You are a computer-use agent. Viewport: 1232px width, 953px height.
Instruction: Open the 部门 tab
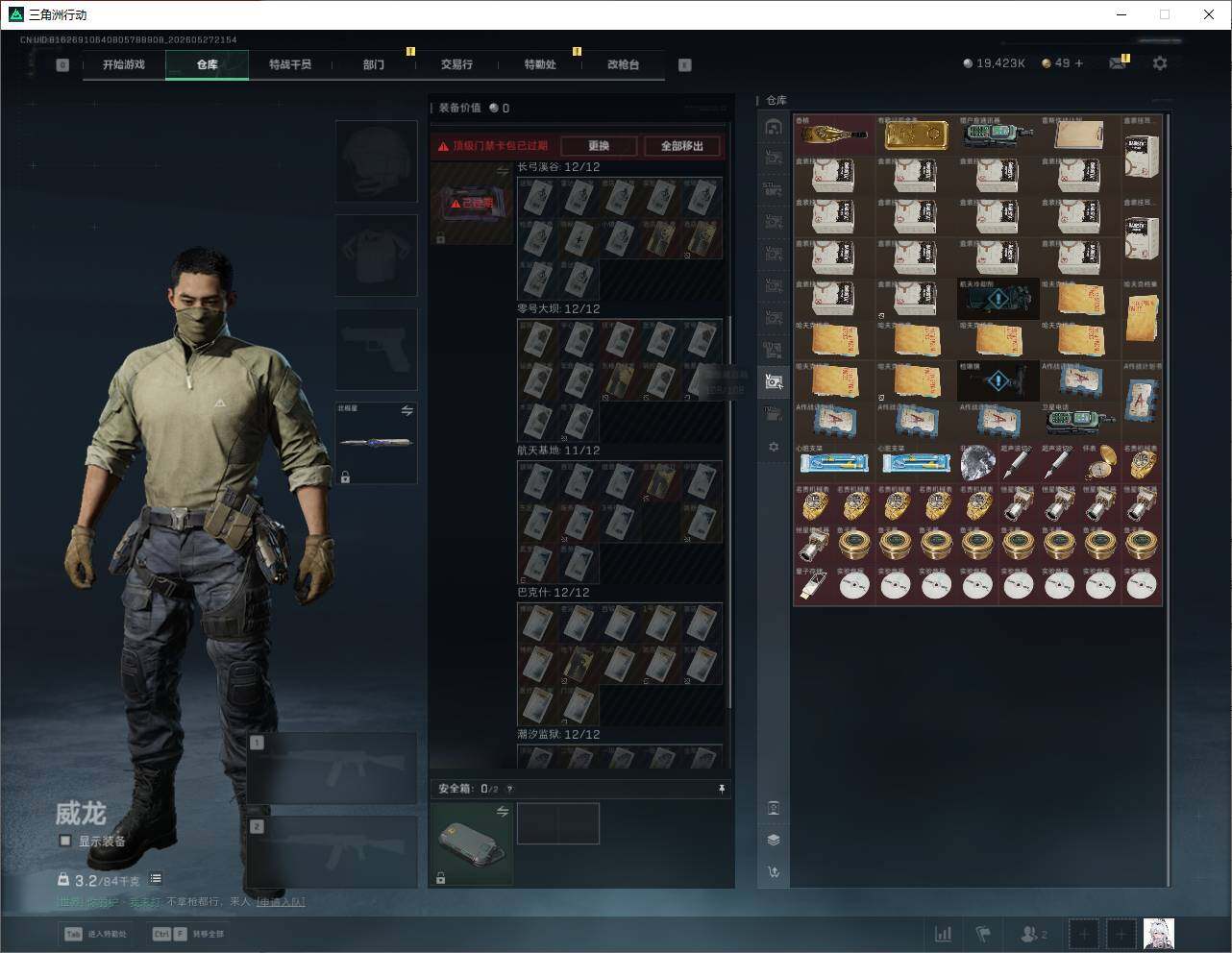374,64
